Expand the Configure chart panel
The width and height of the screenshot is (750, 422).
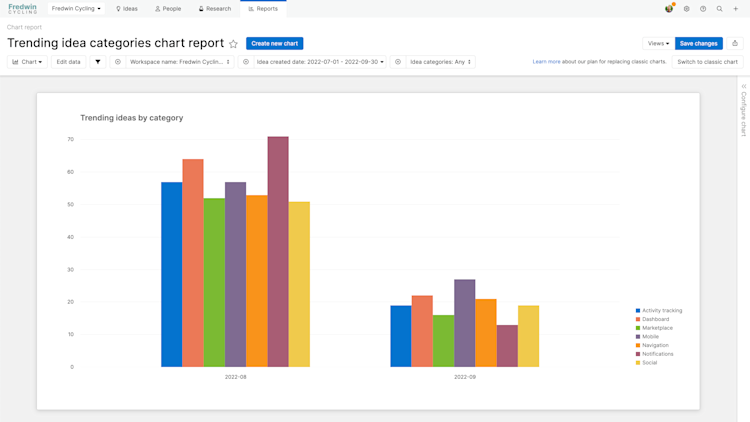pyautogui.click(x=744, y=111)
